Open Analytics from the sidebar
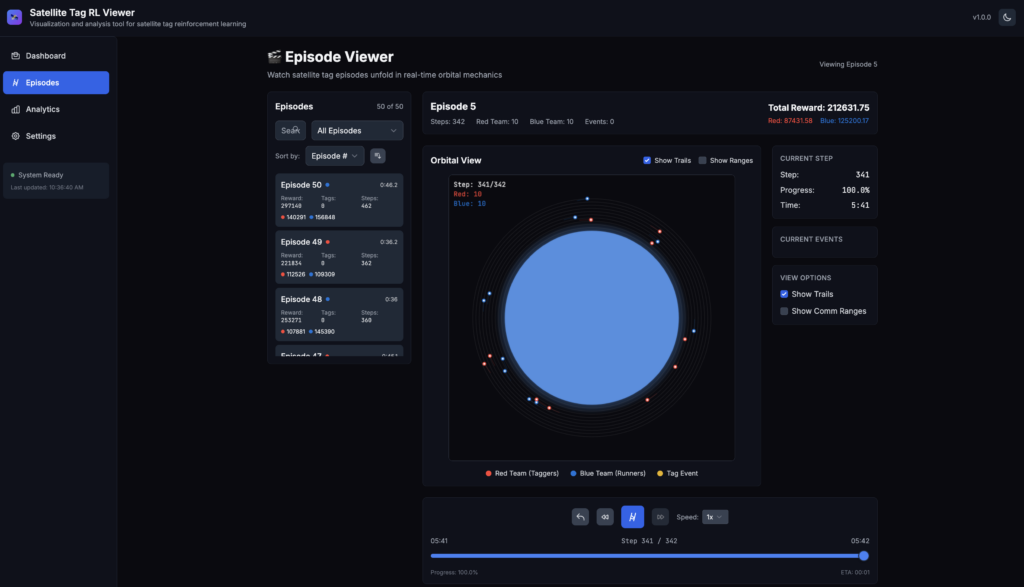The width and height of the screenshot is (1024, 587). click(42, 109)
